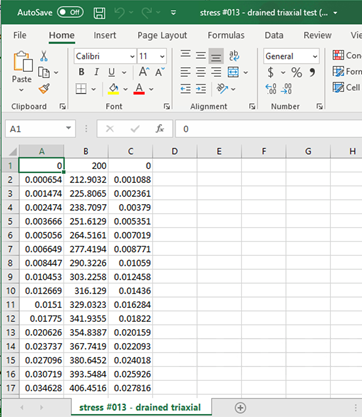This screenshot has height=417, width=362.
Task: Apply Comma Style format
Action: click(312, 72)
